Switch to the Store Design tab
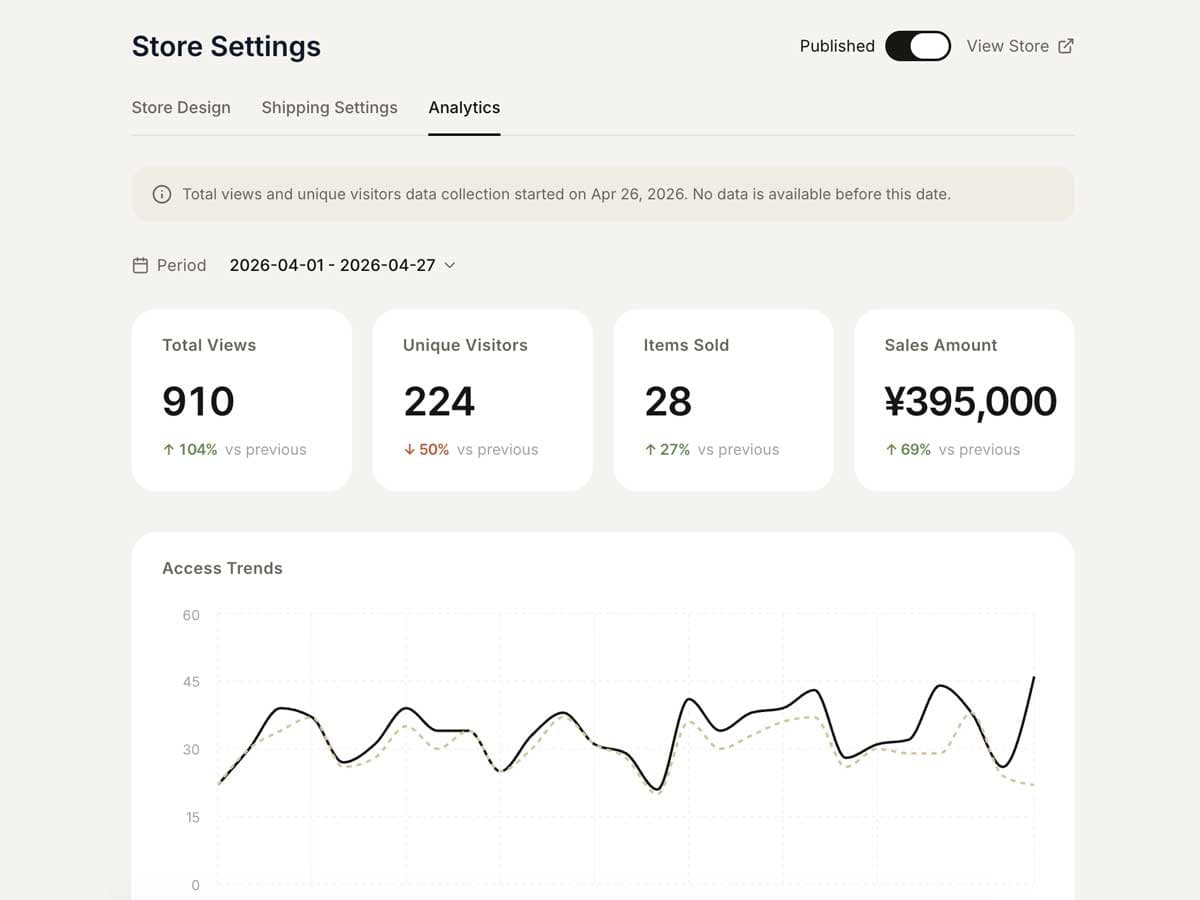Viewport: 1200px width, 900px height. coord(181,107)
